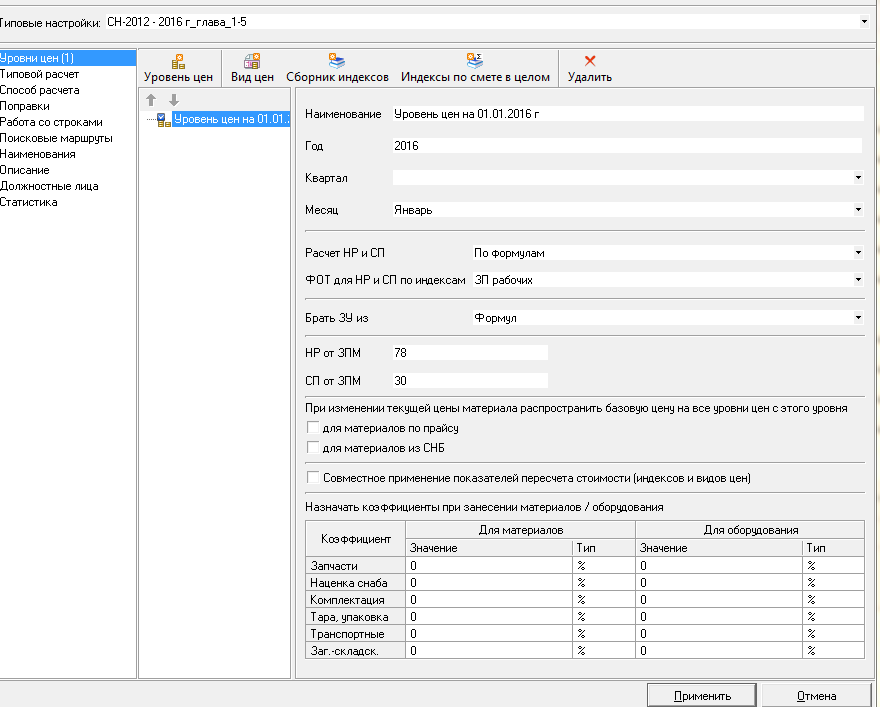880x707 pixels.
Task: Click the Применить button
Action: (x=702, y=696)
